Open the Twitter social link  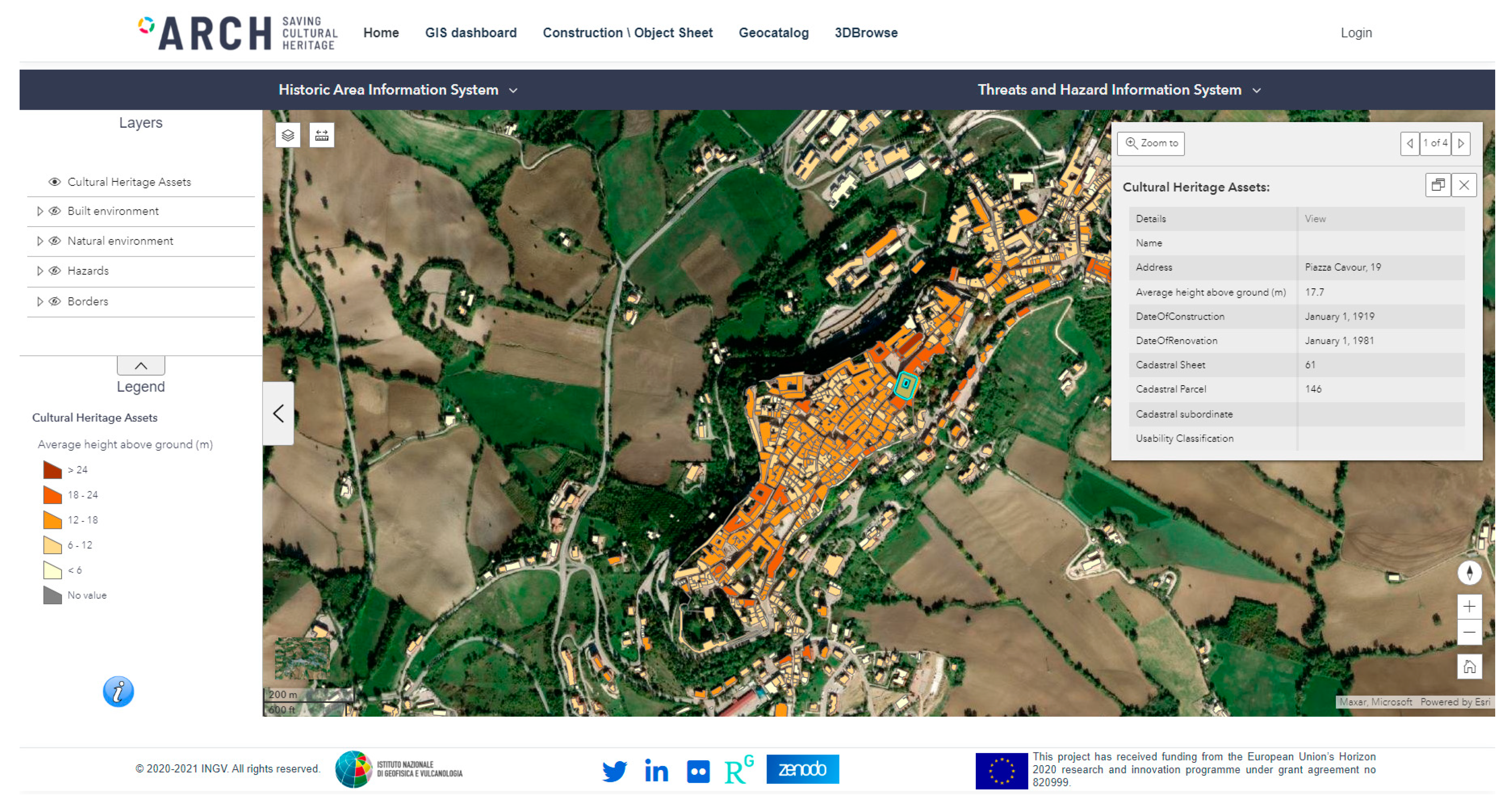click(614, 770)
